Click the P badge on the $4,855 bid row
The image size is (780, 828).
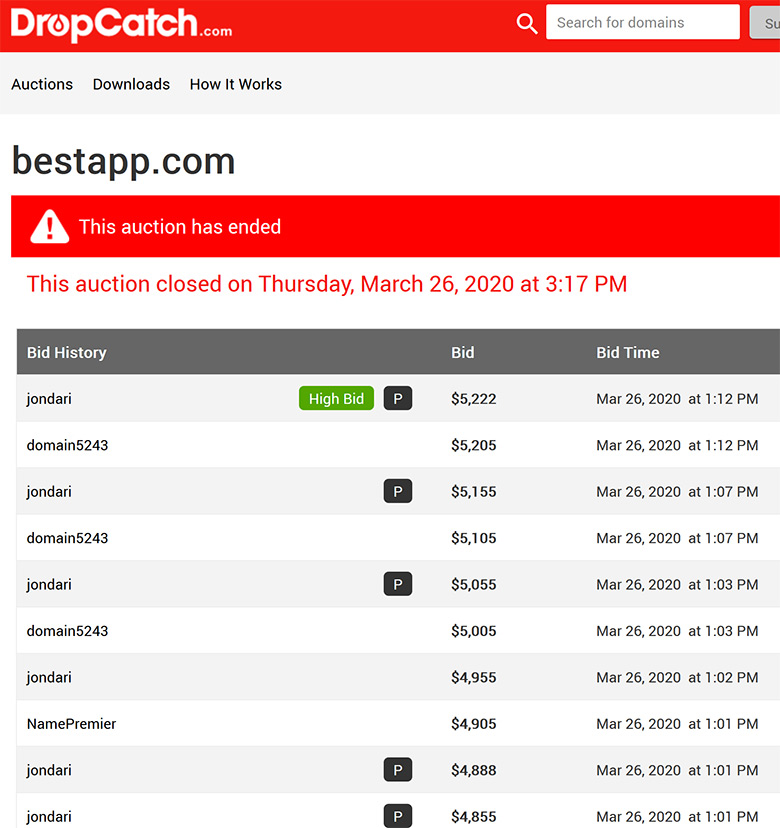398,816
